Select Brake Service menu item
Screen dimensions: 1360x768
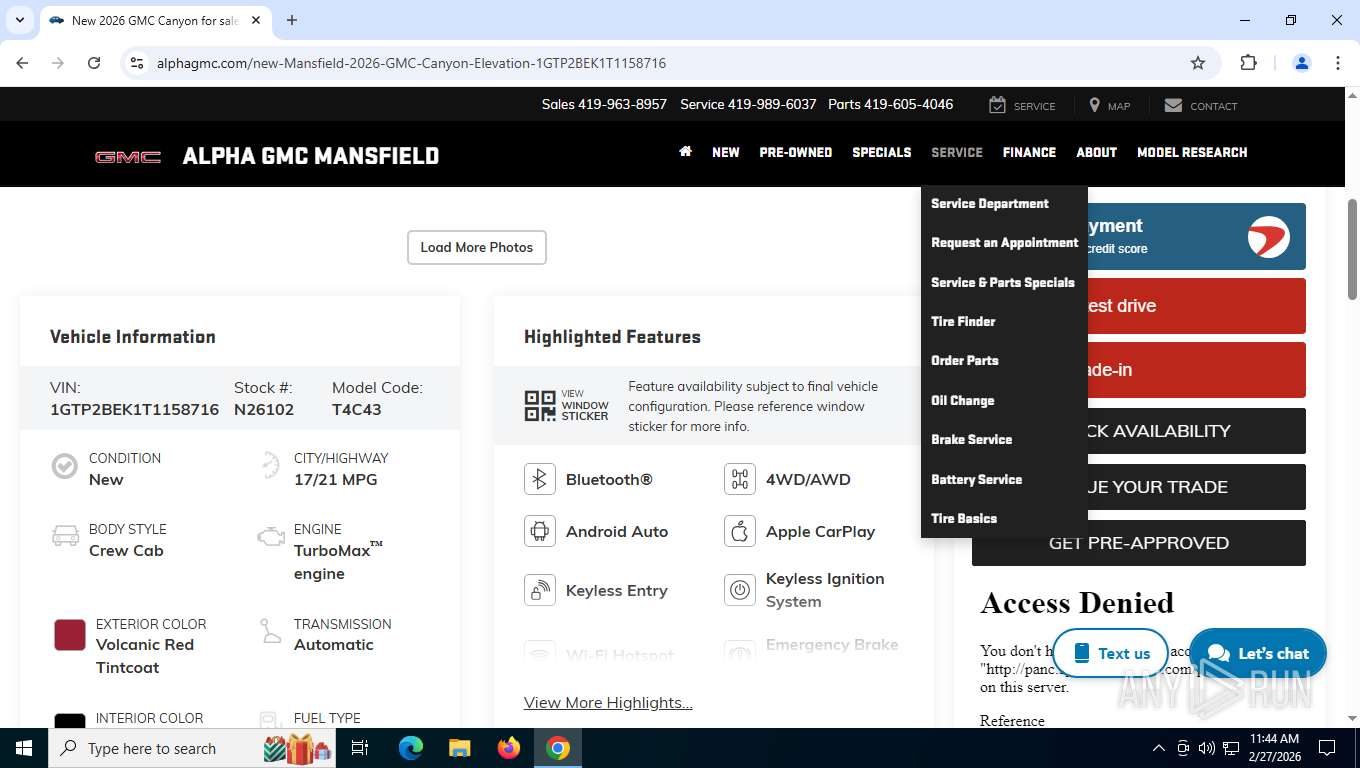pos(972,439)
